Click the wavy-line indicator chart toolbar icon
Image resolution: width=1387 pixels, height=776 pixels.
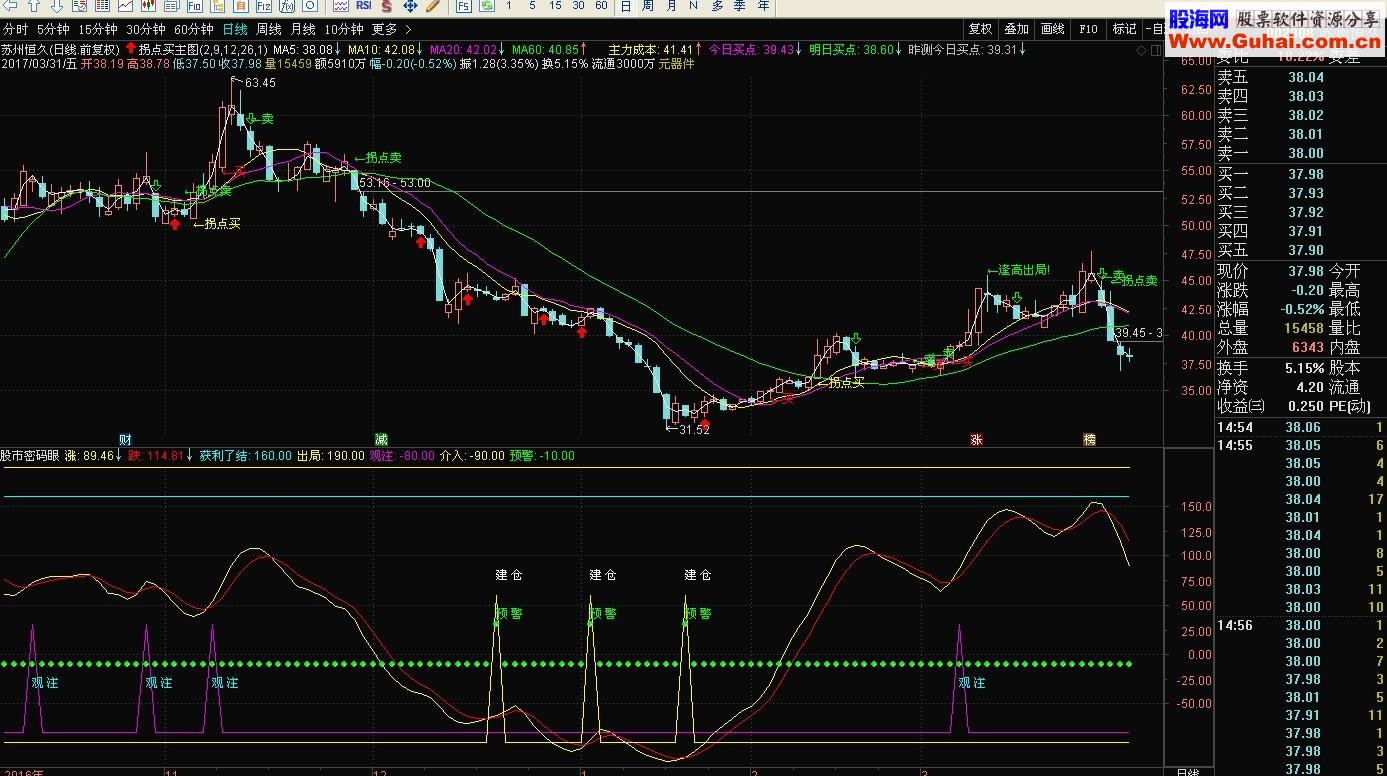pos(341,6)
